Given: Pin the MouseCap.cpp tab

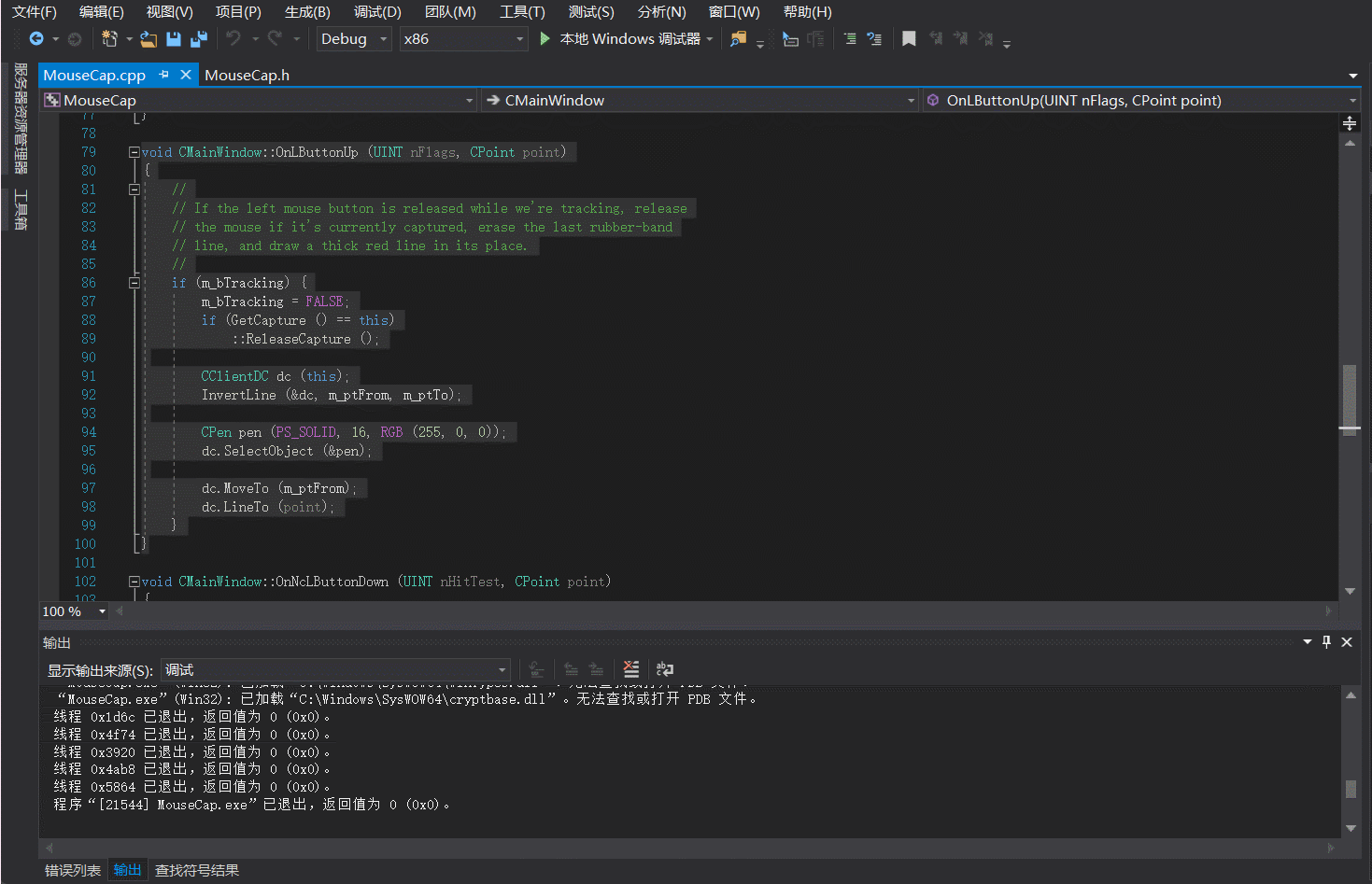Looking at the screenshot, I should click(x=164, y=75).
